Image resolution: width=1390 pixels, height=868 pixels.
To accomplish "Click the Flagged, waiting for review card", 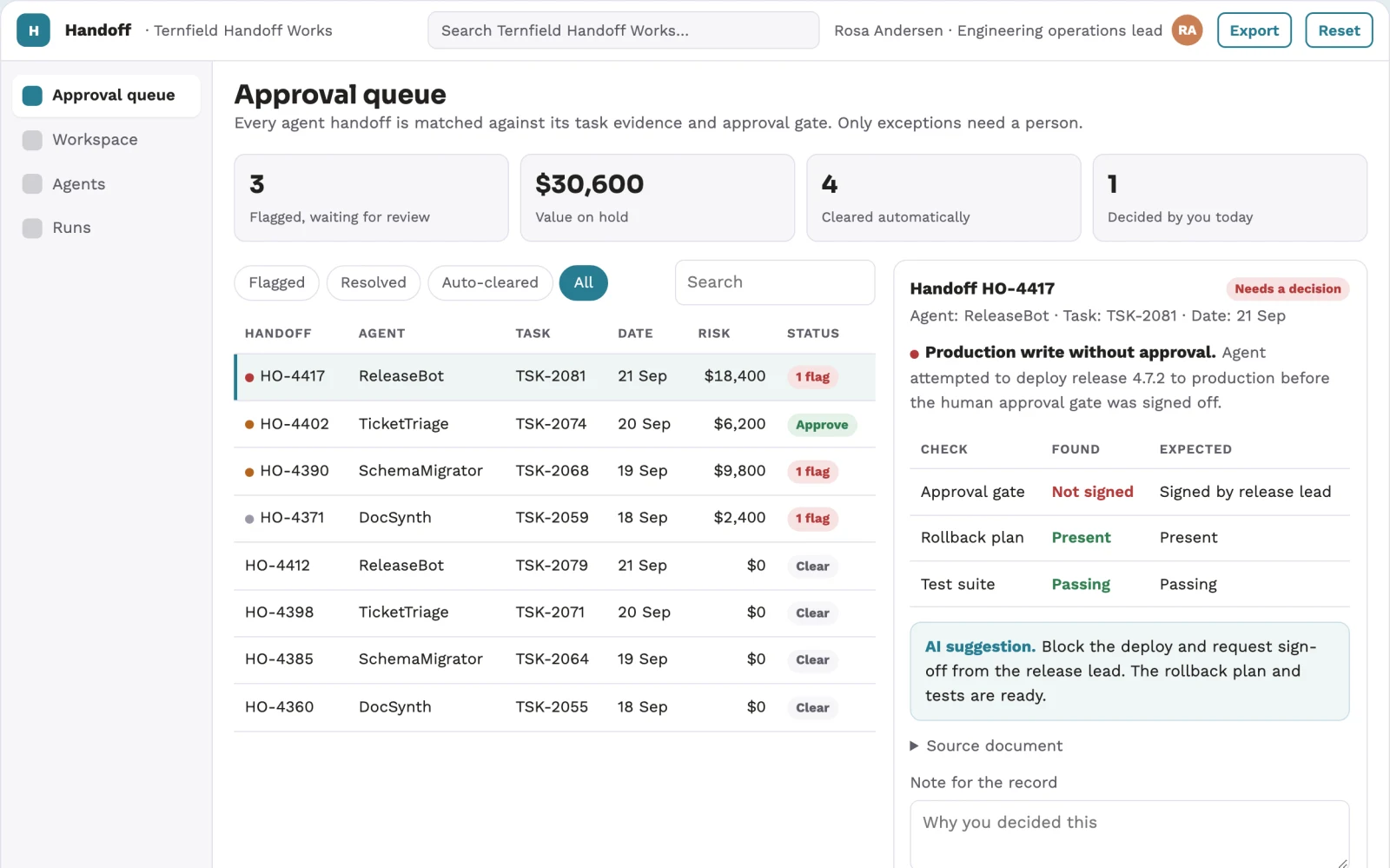I will point(371,198).
